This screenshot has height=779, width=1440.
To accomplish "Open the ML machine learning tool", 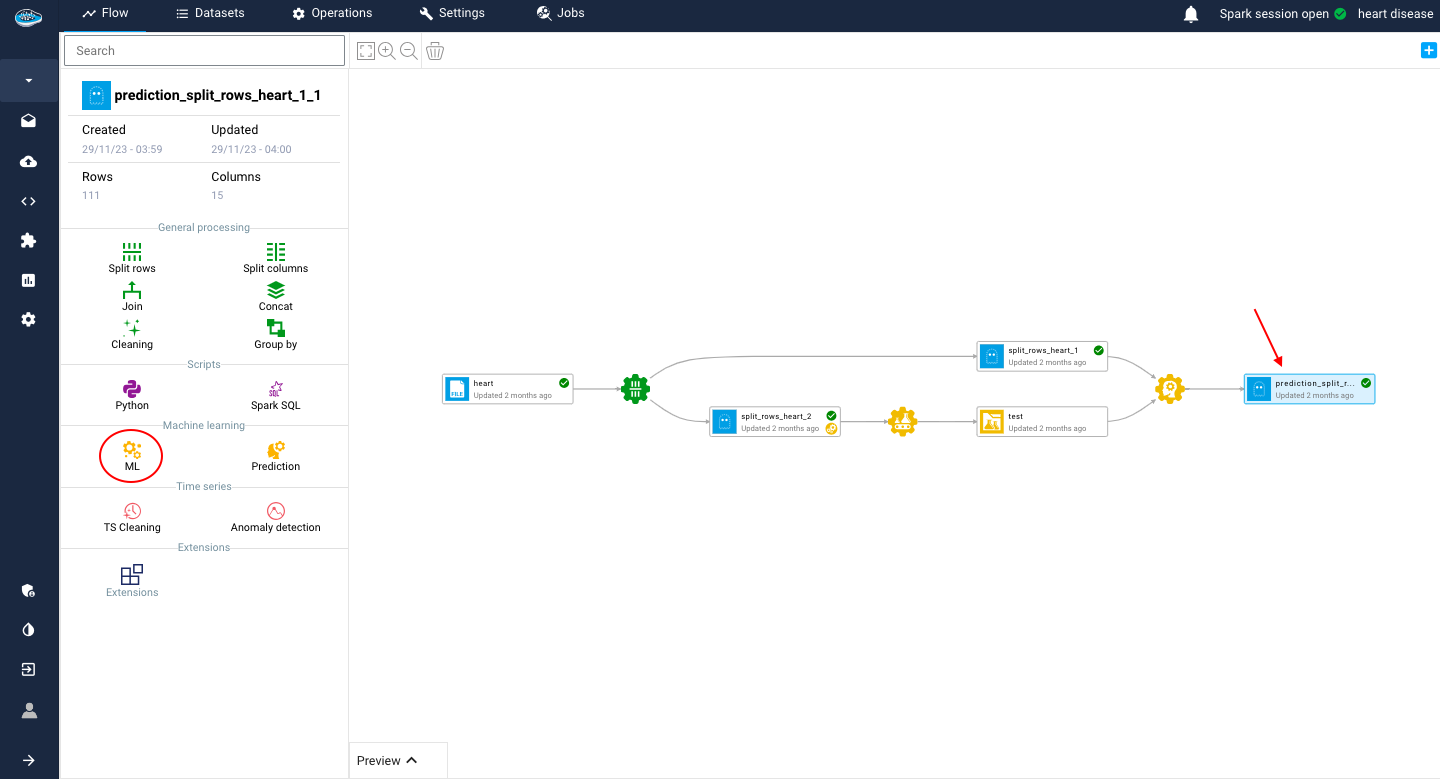I will [x=132, y=451].
